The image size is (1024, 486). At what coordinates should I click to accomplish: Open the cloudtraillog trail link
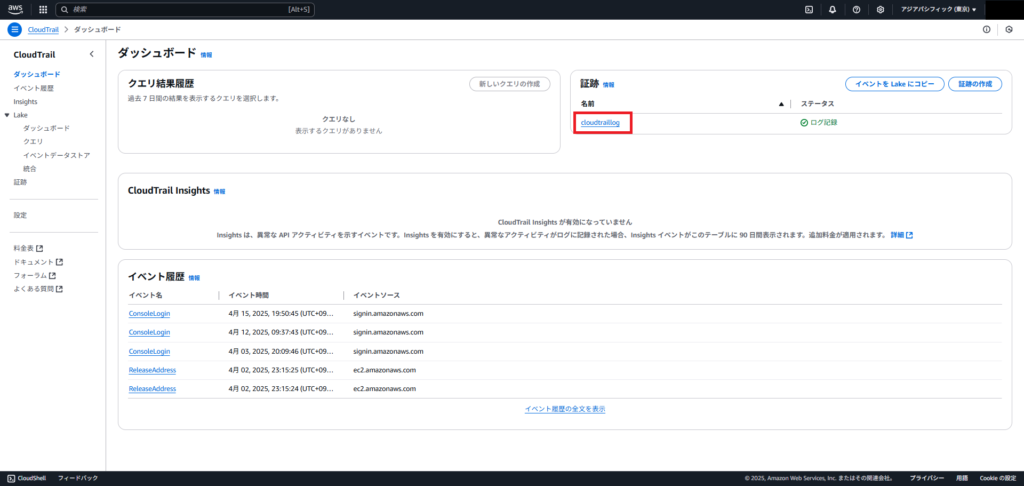tap(600, 122)
